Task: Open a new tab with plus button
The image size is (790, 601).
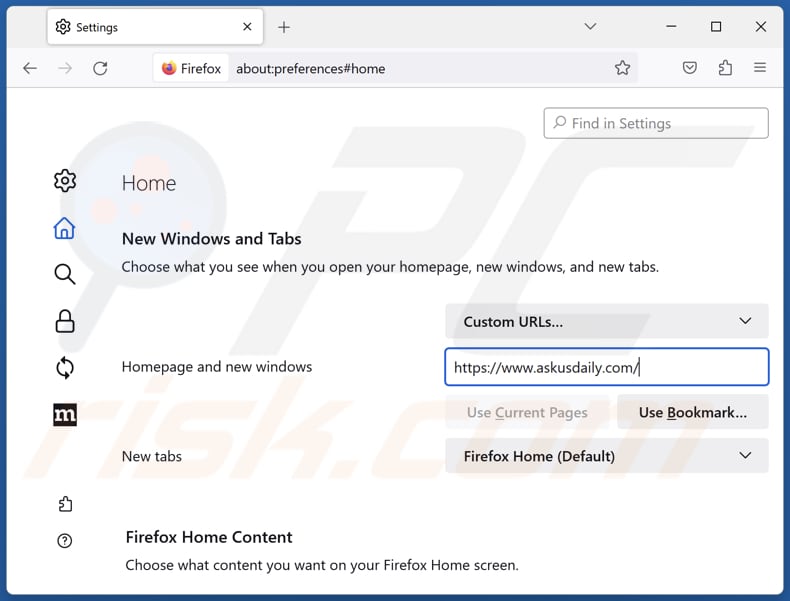Action: click(284, 27)
